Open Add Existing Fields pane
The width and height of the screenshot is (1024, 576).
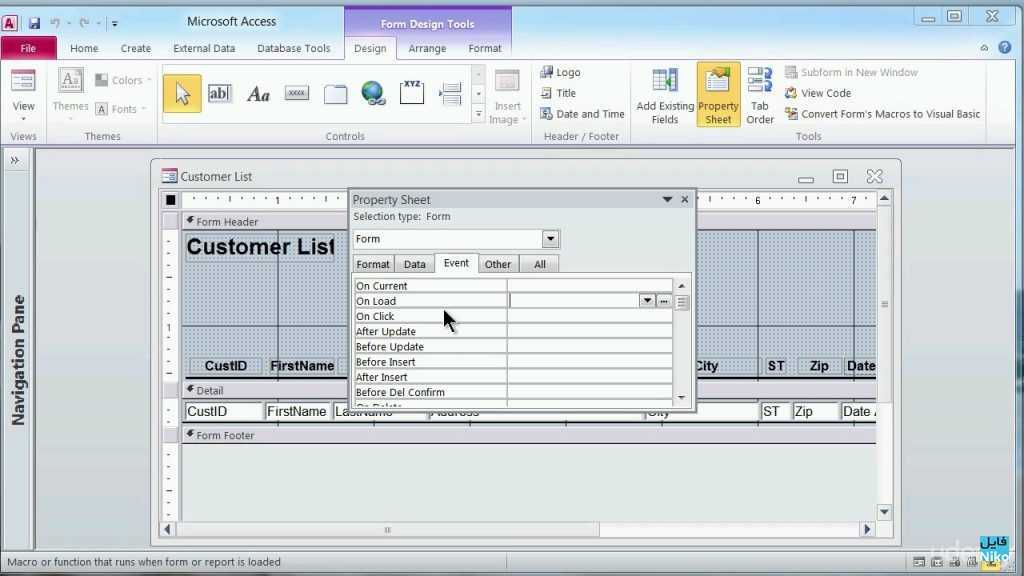pos(665,95)
